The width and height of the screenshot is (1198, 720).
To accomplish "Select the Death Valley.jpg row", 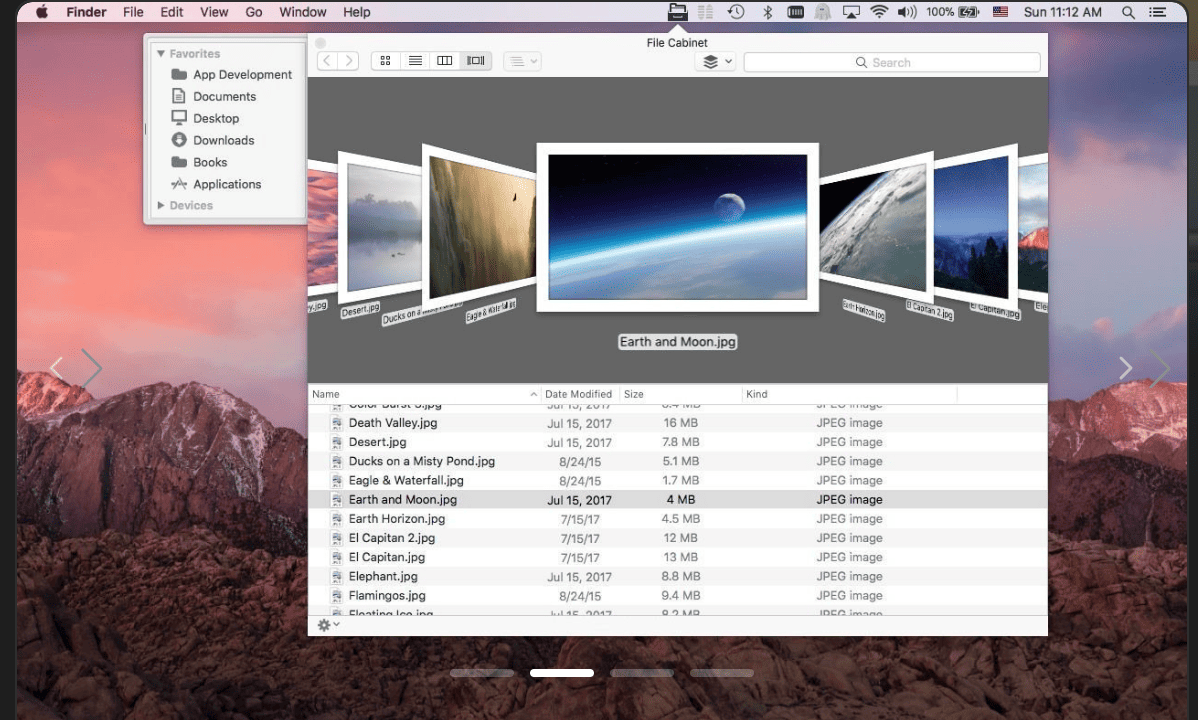I will (678, 423).
